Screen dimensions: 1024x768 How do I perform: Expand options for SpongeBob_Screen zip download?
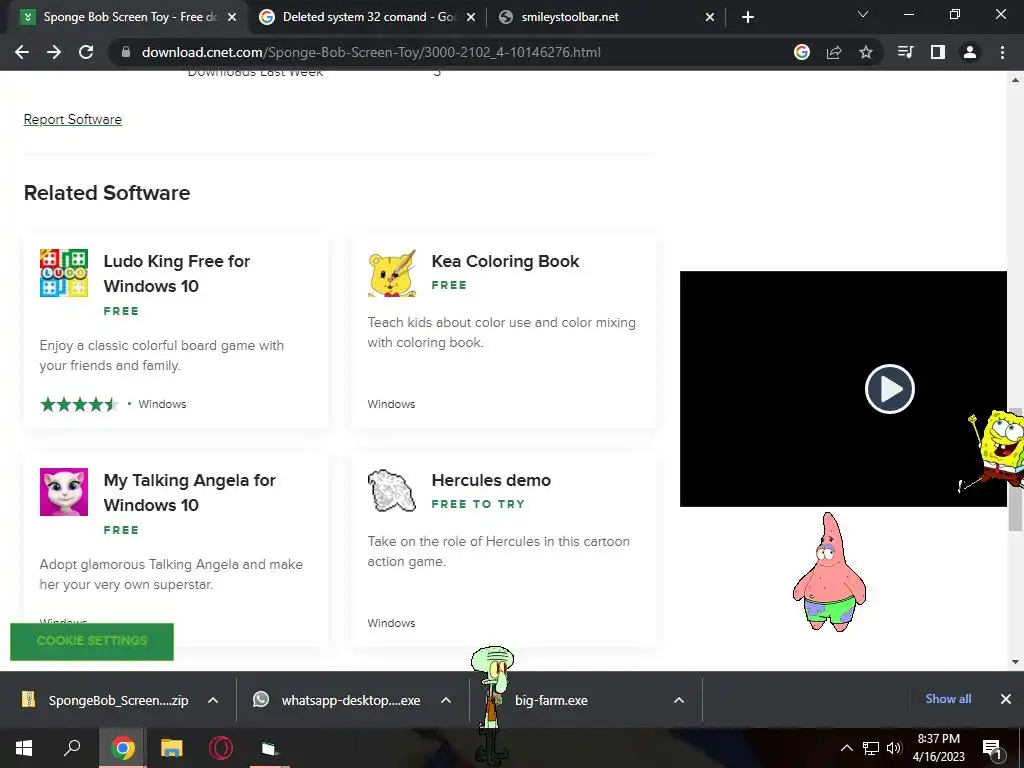coord(213,700)
